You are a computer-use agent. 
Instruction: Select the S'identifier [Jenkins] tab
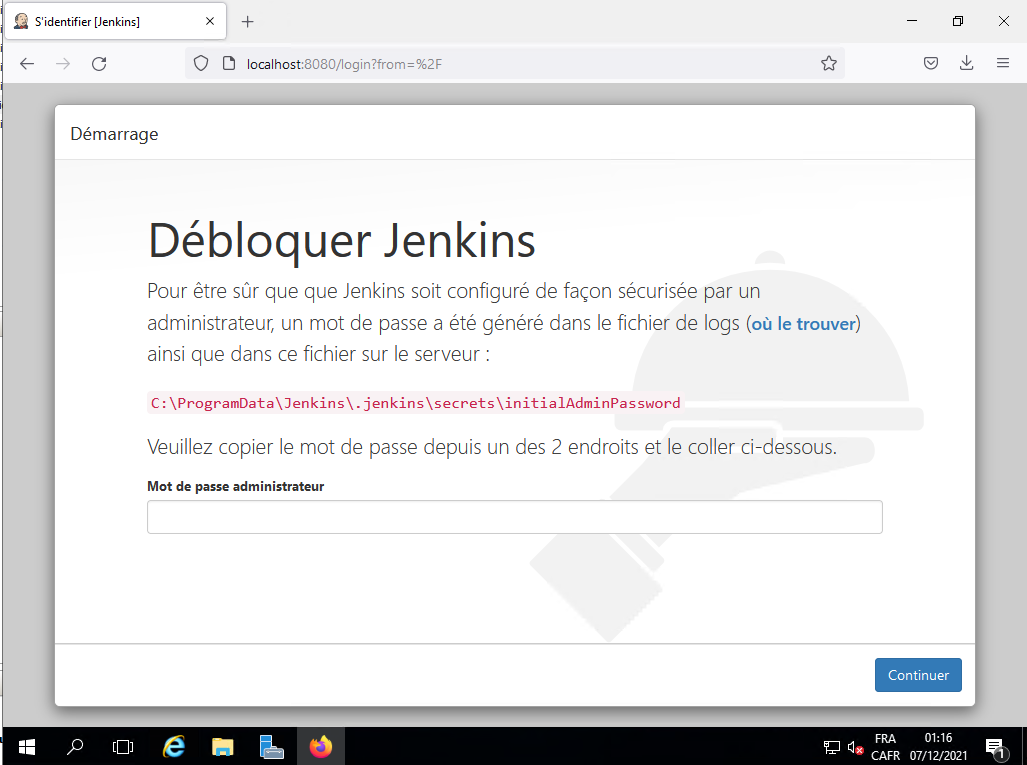(100, 21)
